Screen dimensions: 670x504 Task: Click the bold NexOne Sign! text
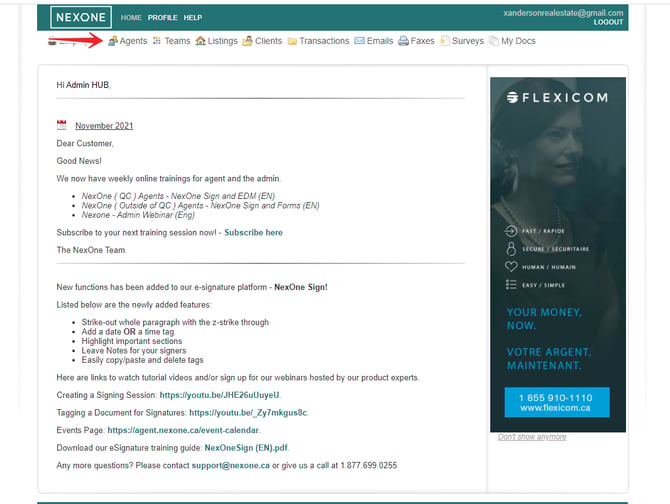coord(301,287)
